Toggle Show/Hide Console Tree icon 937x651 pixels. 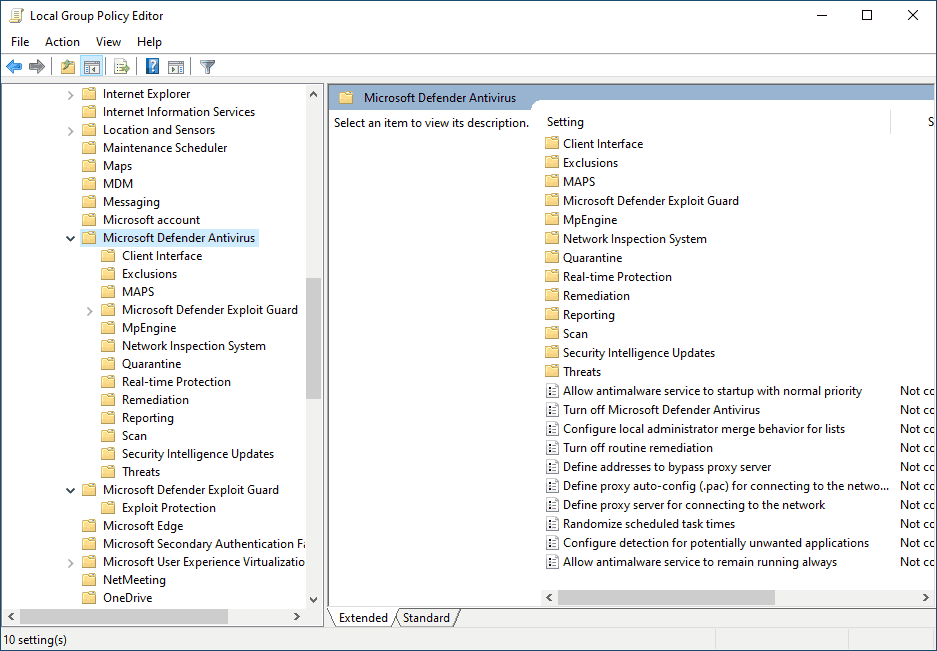pyautogui.click(x=91, y=66)
